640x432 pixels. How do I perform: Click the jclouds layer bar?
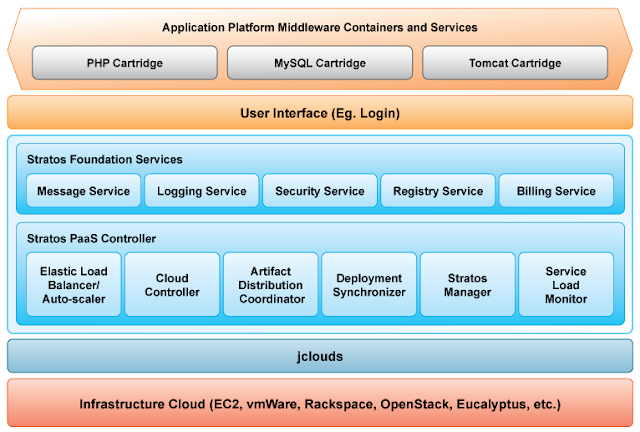click(320, 356)
